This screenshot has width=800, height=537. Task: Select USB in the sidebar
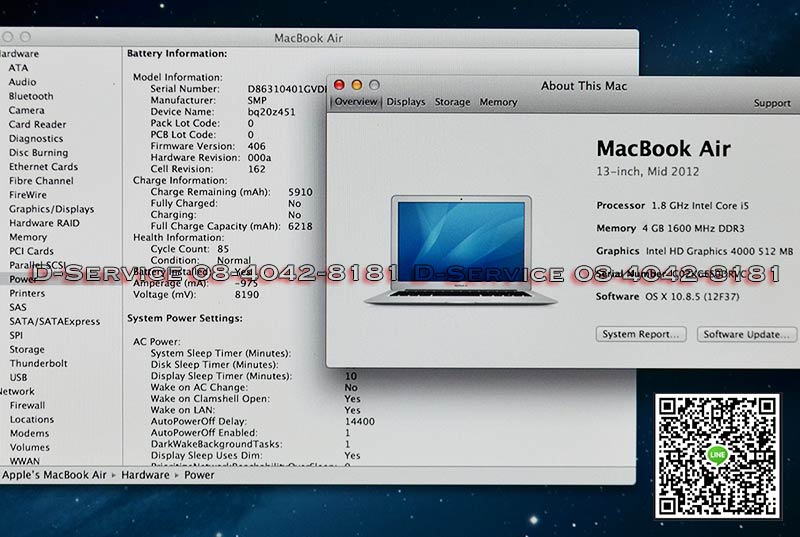(19, 377)
